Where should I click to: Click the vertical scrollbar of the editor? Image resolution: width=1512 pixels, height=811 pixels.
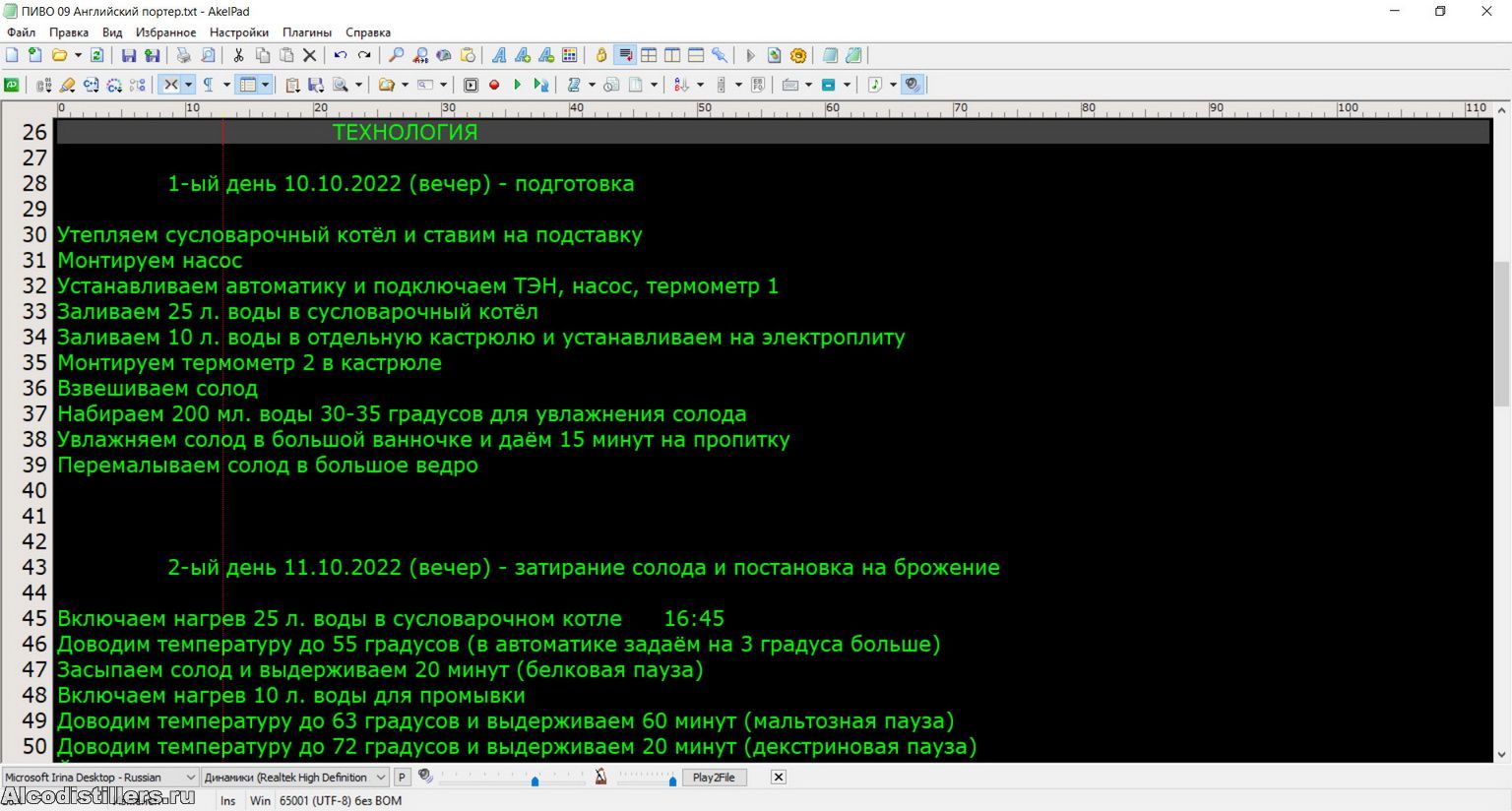1501,335
